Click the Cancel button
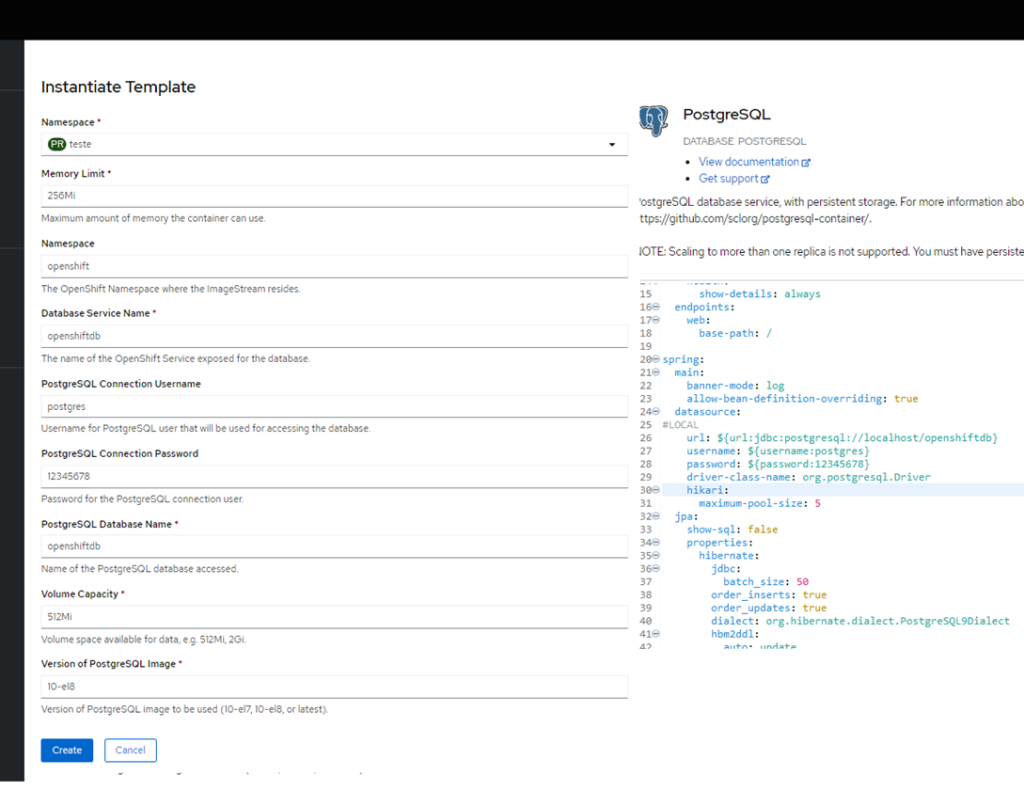The height and width of the screenshot is (791, 1024). pos(130,750)
